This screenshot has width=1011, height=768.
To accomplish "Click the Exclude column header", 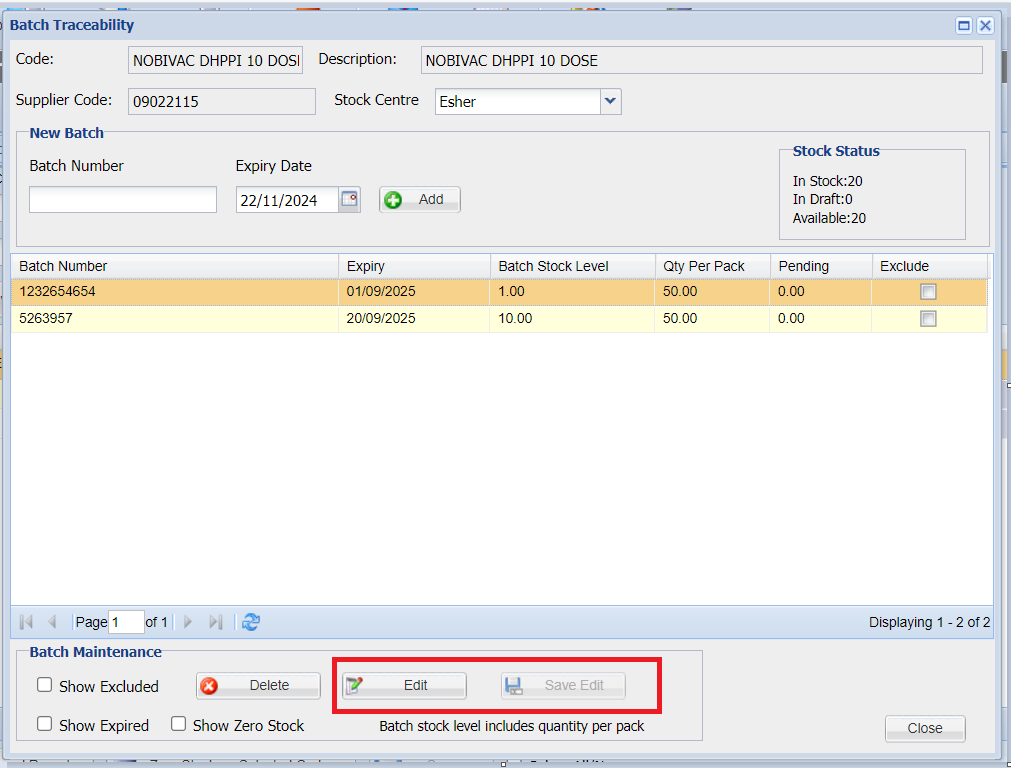I will click(929, 266).
